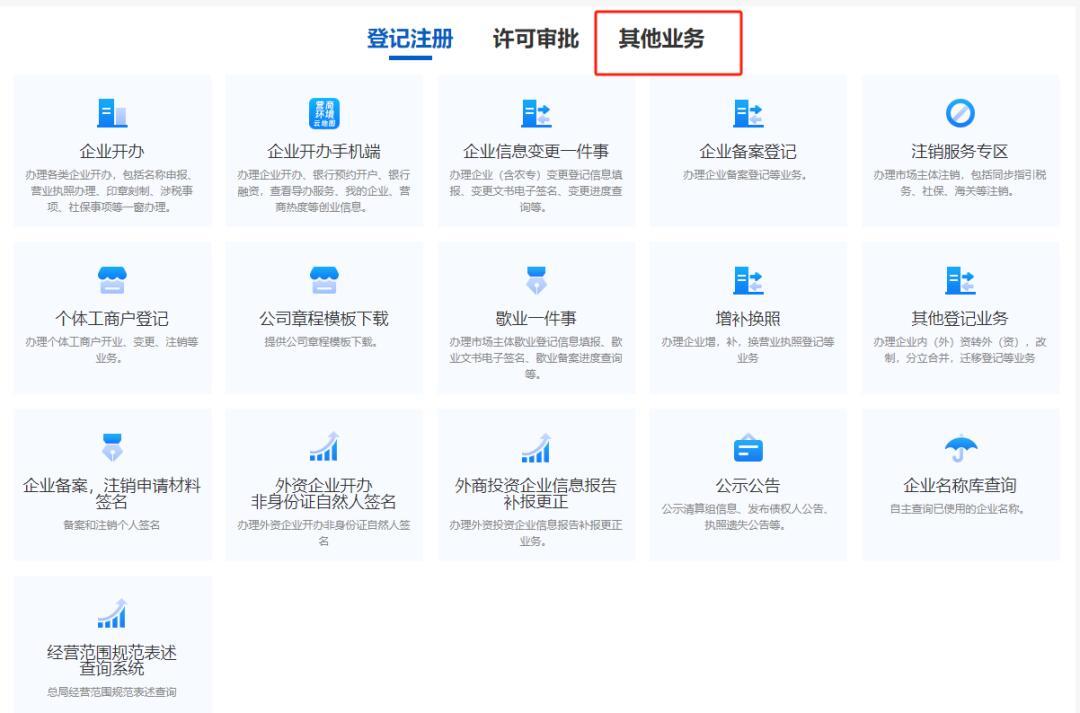
Task: Click the 公示公告 announcement icon
Action: 749,449
